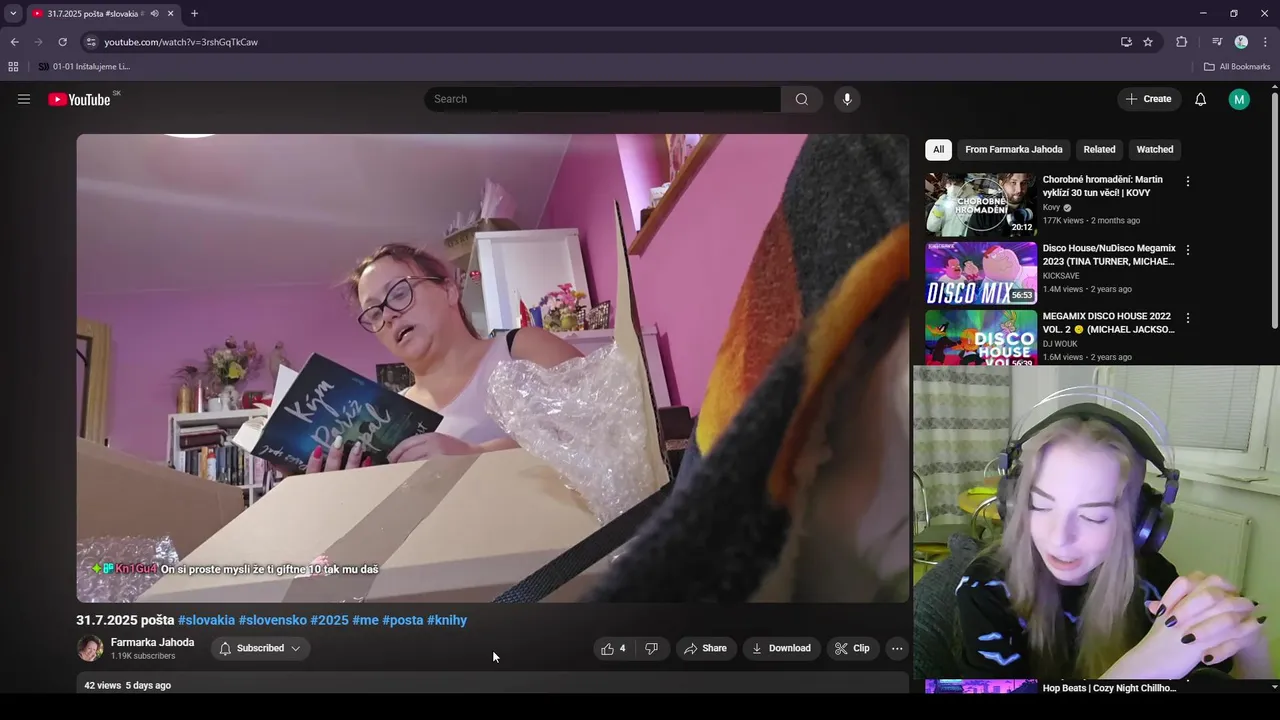Click into the YouTube search field
1280x720 pixels.
coord(603,99)
